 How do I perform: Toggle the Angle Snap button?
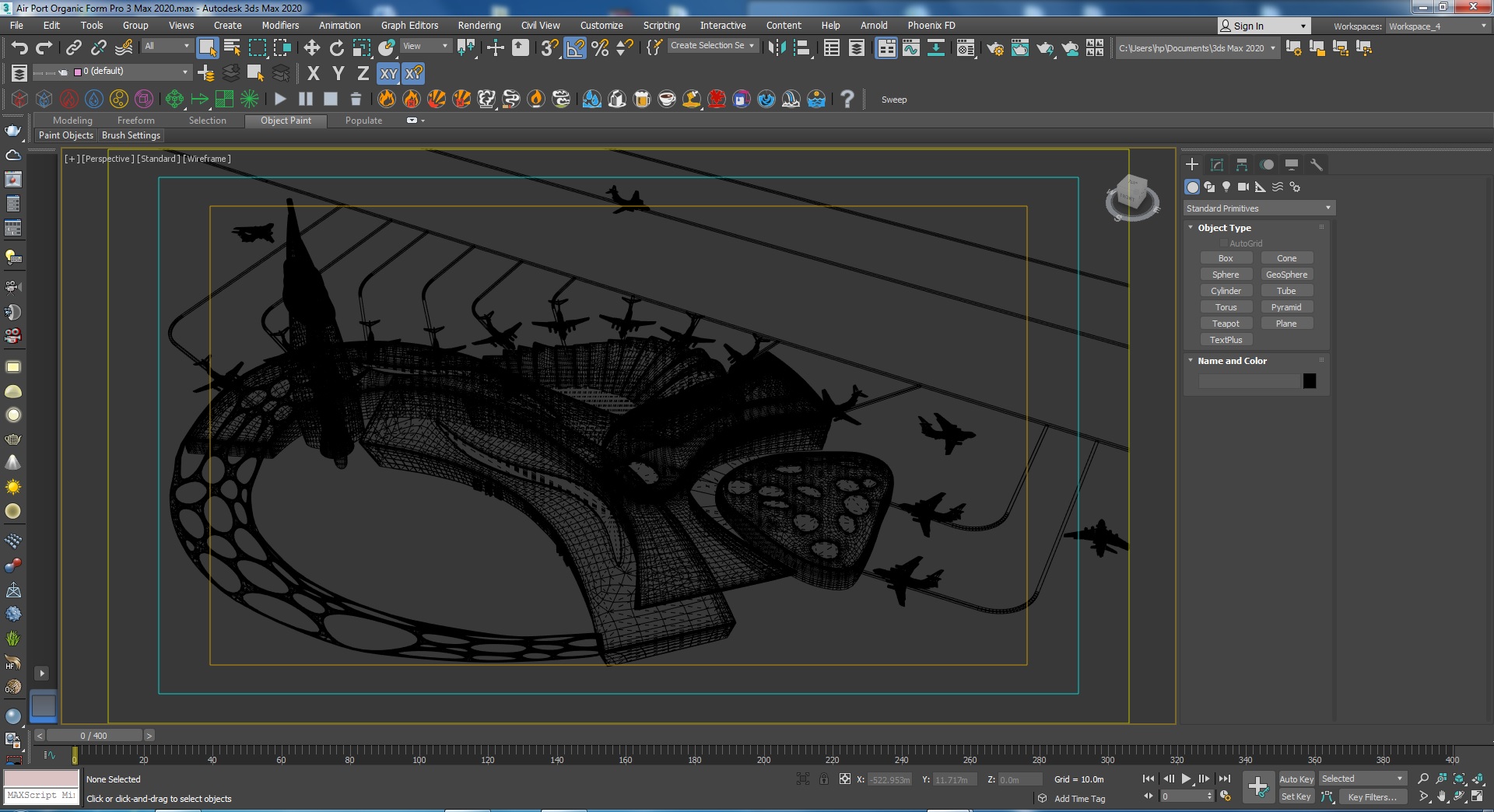tap(575, 48)
